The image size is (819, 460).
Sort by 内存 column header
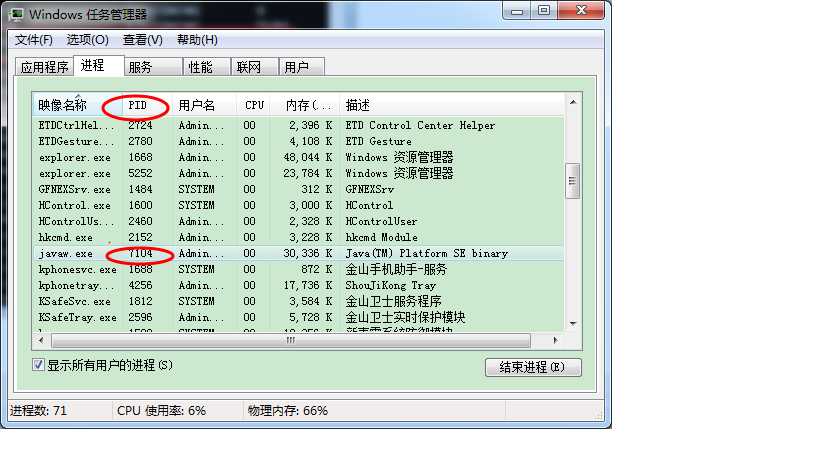click(305, 105)
